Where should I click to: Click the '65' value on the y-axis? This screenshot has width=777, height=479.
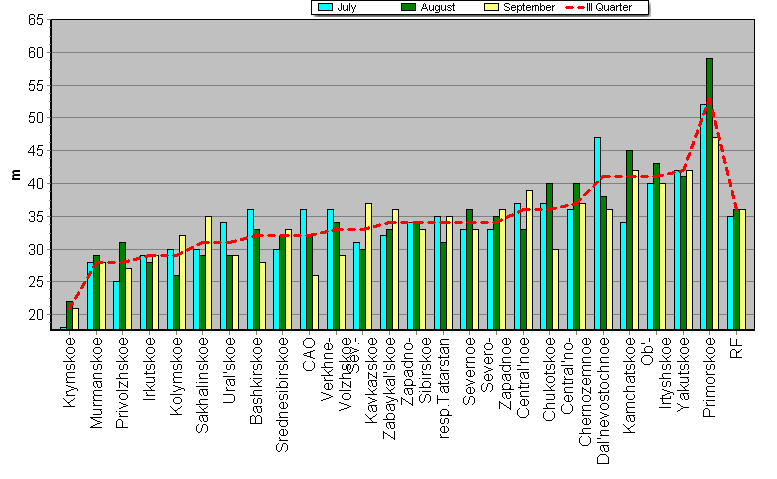[36, 20]
